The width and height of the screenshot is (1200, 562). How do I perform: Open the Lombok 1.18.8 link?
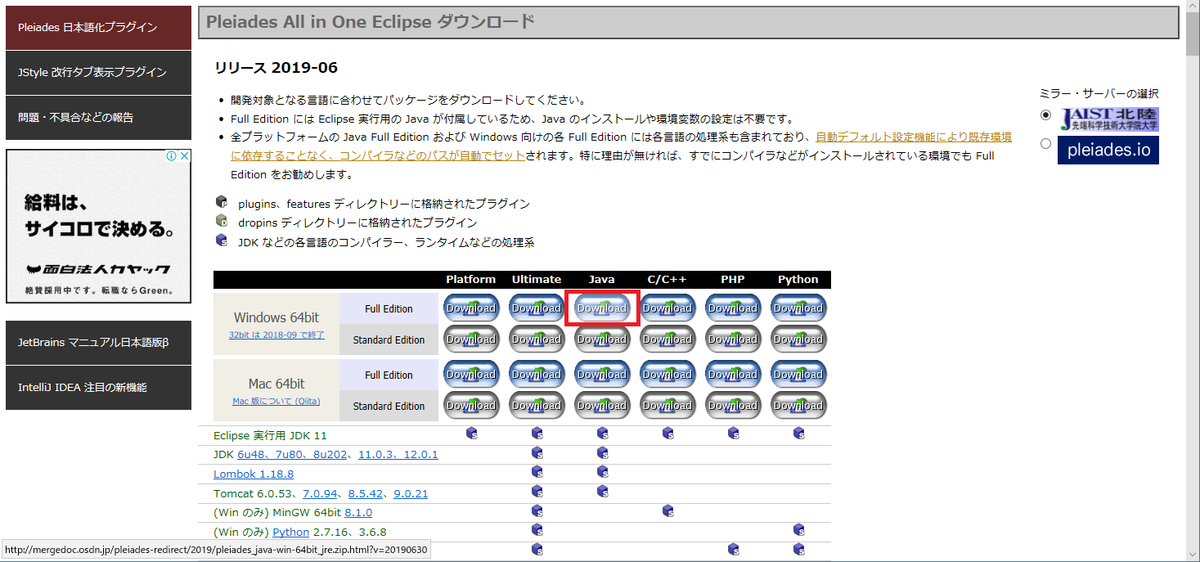point(253,473)
